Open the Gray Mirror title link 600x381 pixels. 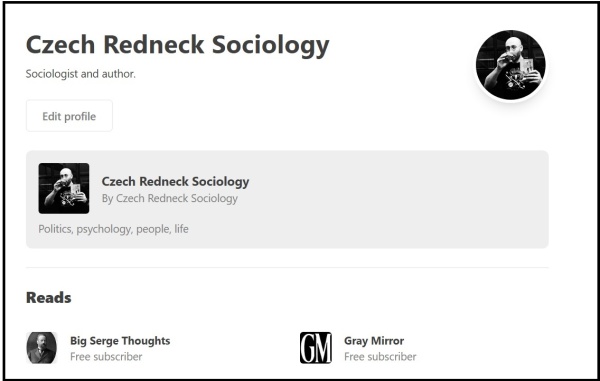pos(374,340)
